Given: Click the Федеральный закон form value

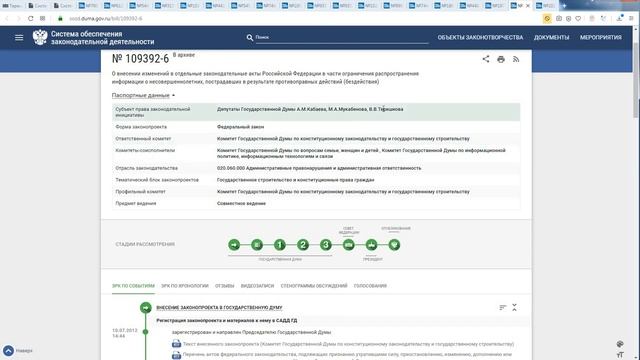Looking at the screenshot, I should tap(240, 127).
